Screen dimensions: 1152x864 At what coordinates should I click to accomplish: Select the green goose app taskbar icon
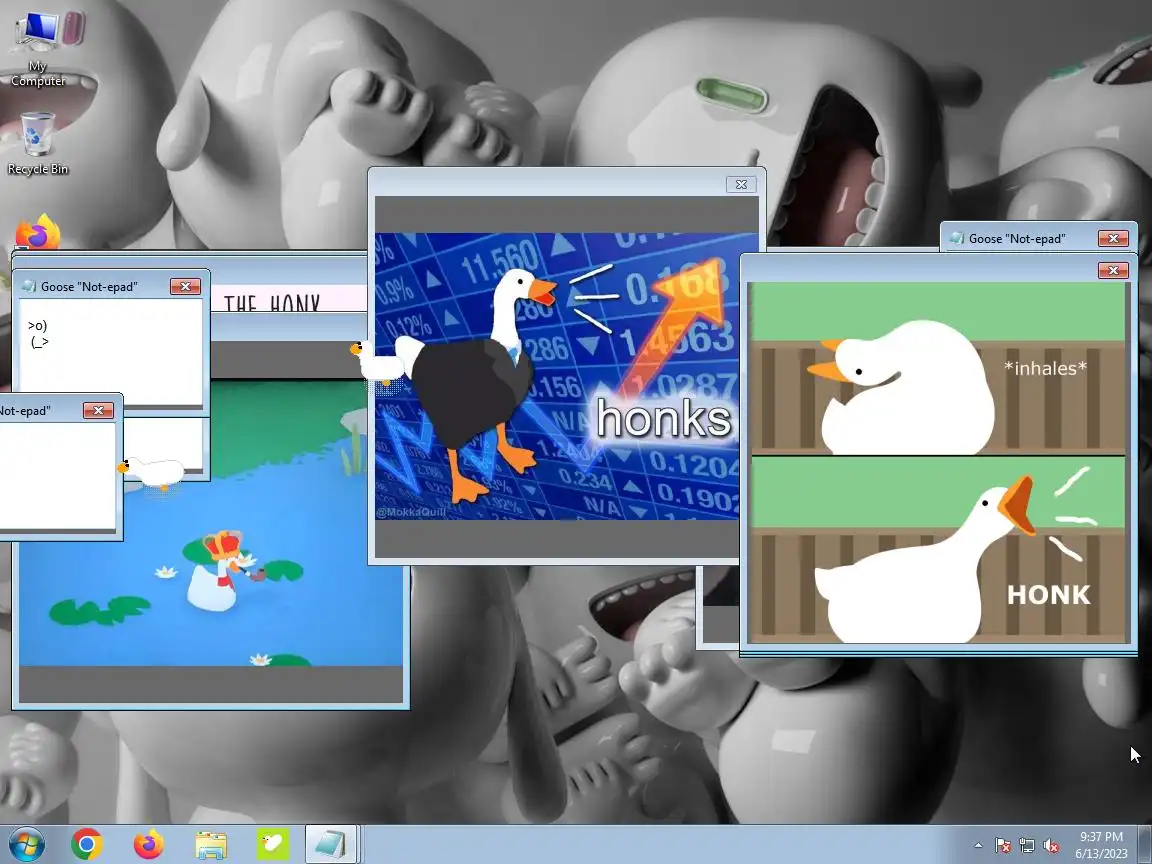pos(273,844)
